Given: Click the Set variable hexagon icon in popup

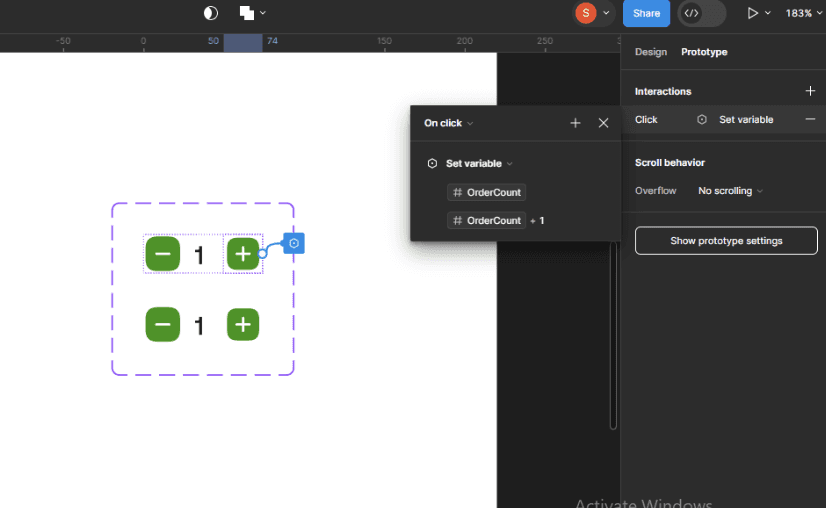Looking at the screenshot, I should [x=432, y=163].
